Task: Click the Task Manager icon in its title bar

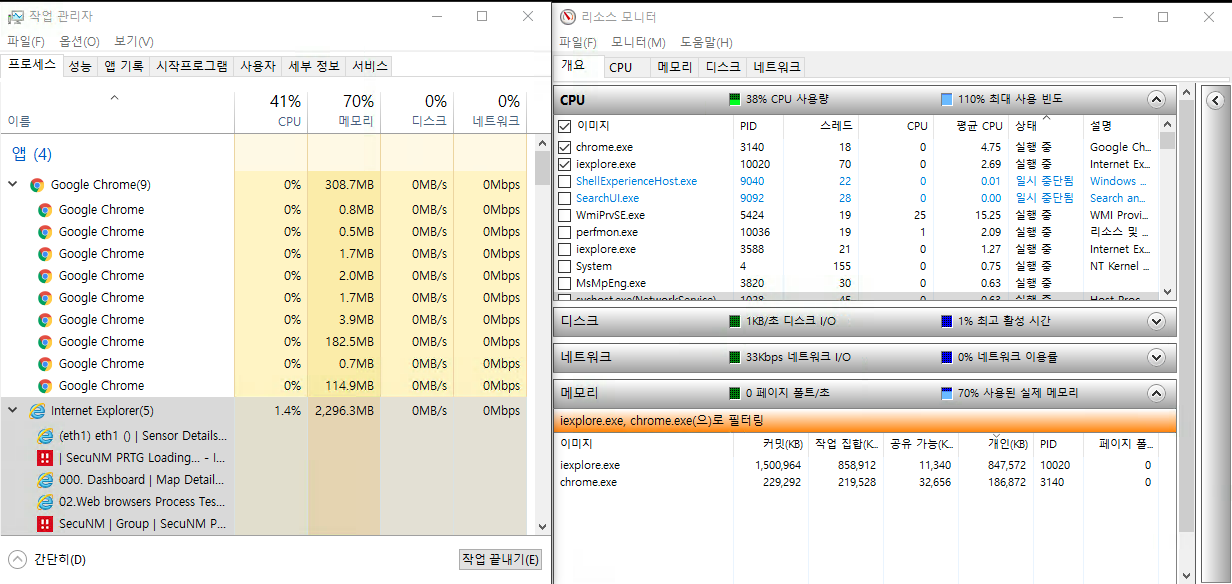Action: pos(14,16)
